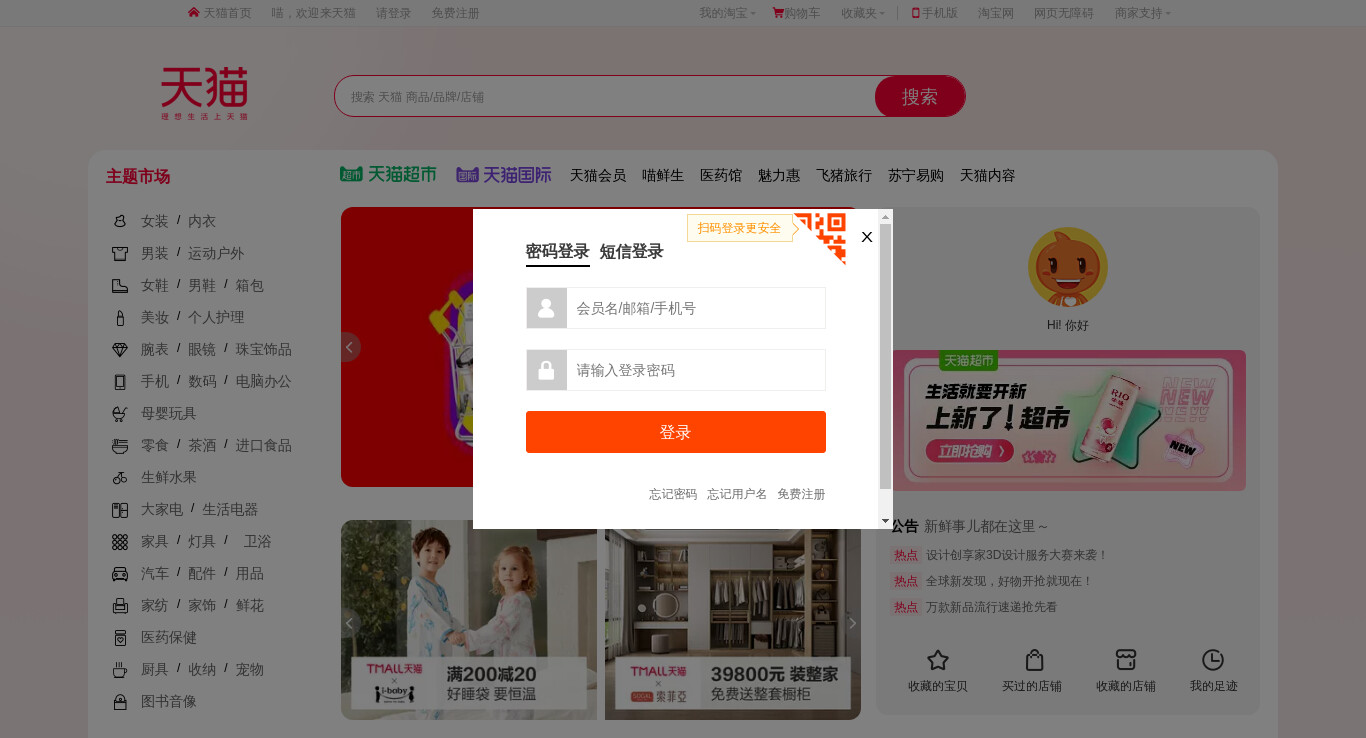This screenshot has width=1366, height=738.
Task: Open 买过的店铺 shopping bag icon
Action: click(x=1034, y=660)
